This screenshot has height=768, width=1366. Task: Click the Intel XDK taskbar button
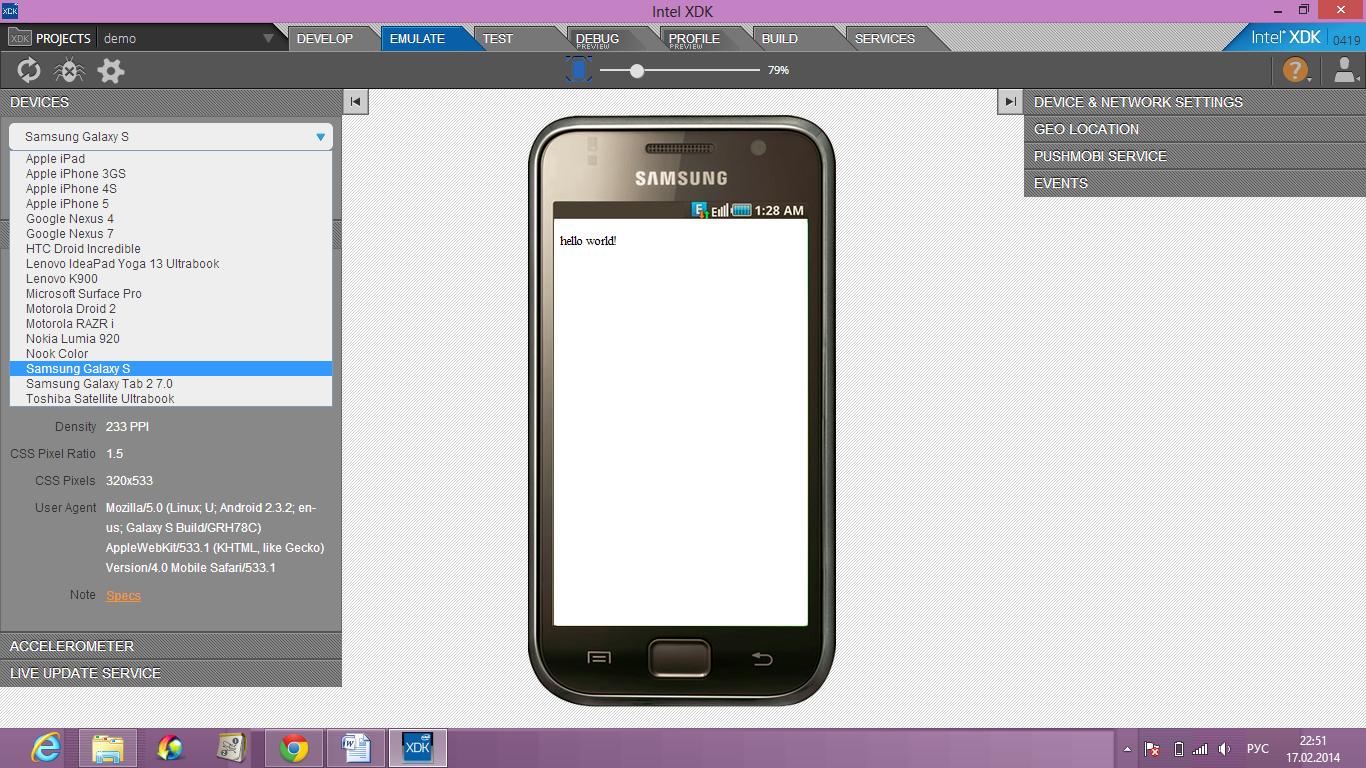tap(417, 748)
